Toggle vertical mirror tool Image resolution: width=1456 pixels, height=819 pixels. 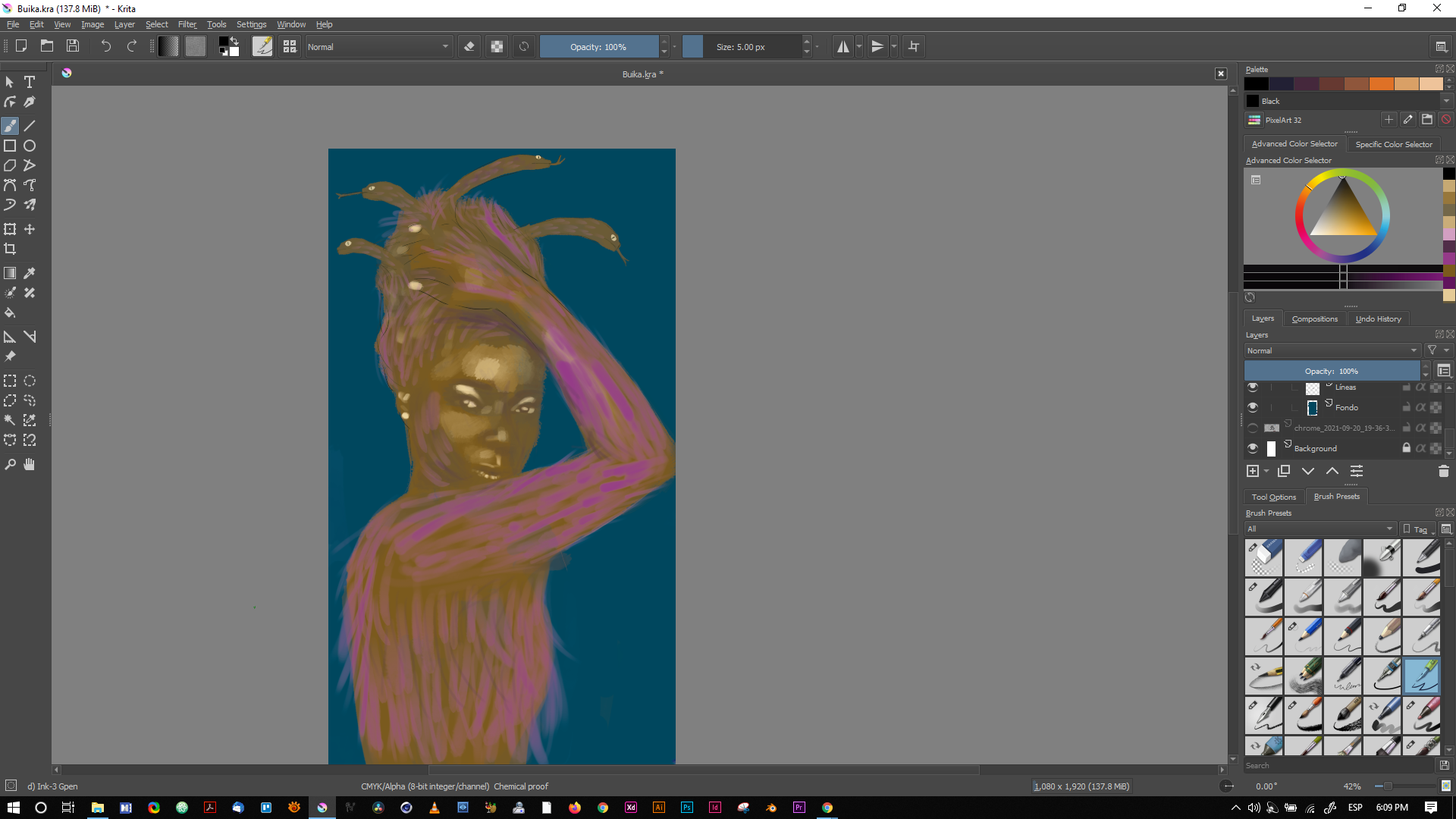(877, 46)
